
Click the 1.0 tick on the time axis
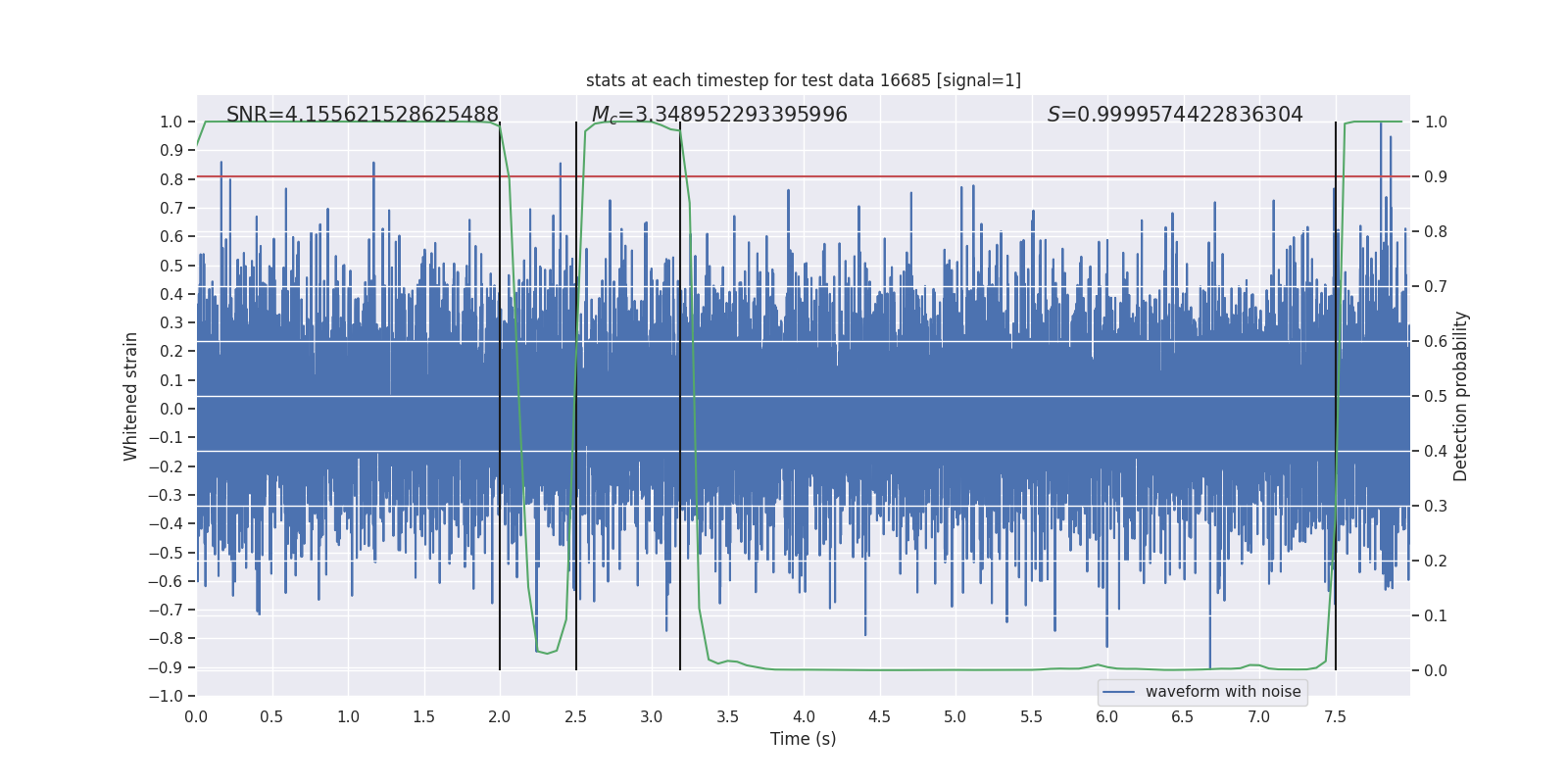(348, 716)
